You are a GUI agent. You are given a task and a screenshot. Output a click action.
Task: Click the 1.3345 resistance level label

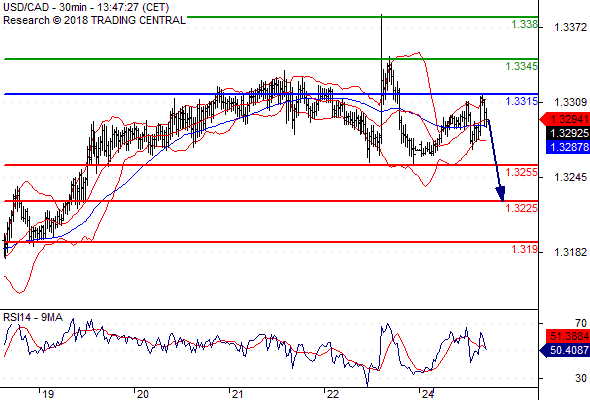pos(522,66)
